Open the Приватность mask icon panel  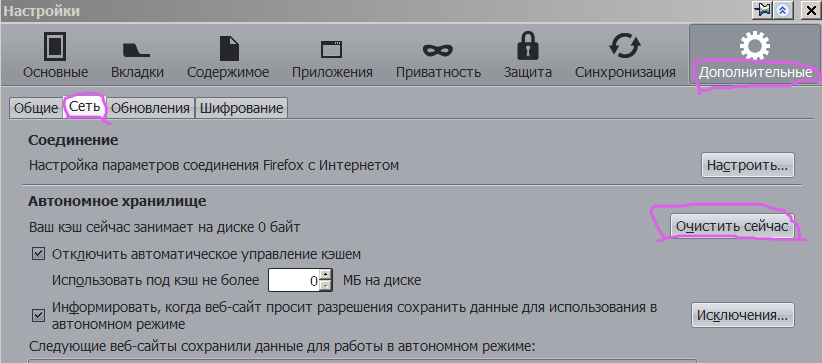point(438,56)
